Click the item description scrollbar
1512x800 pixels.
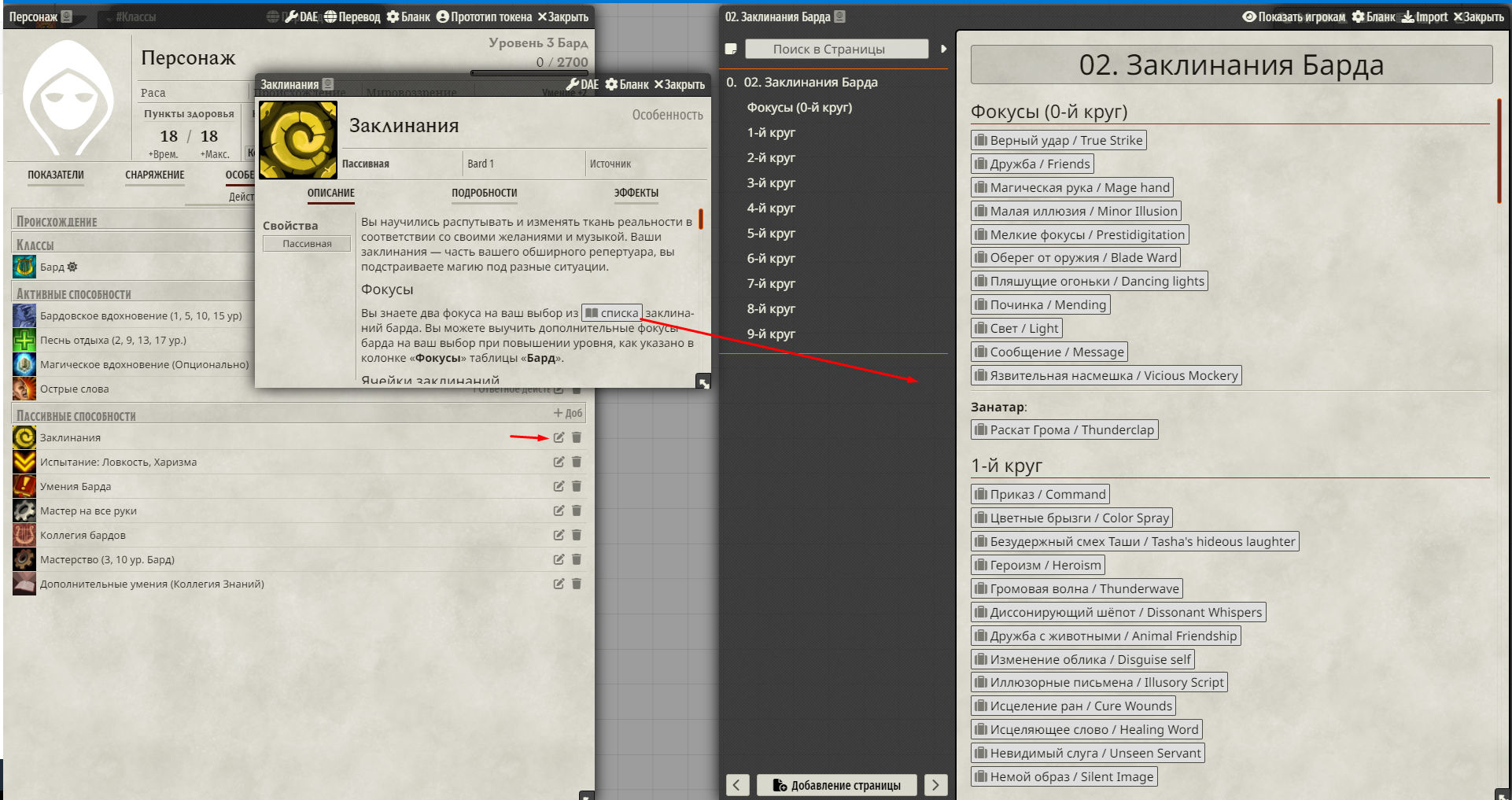pyautogui.click(x=700, y=219)
